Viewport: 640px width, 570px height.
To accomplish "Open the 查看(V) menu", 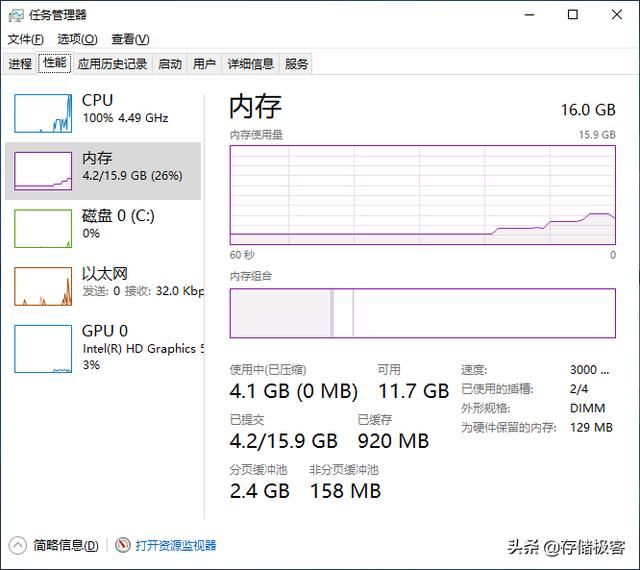I will point(130,39).
